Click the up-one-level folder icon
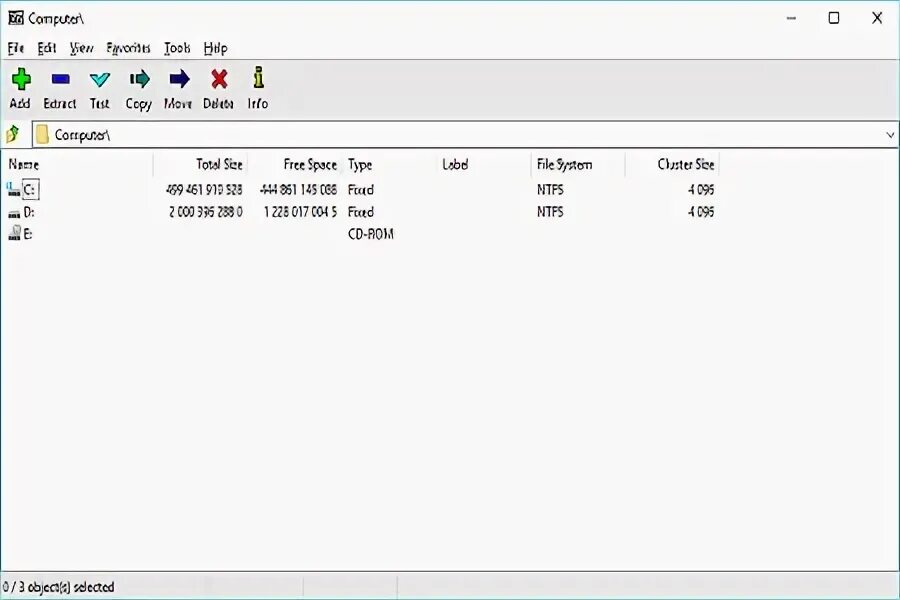900x600 pixels. 14,133
